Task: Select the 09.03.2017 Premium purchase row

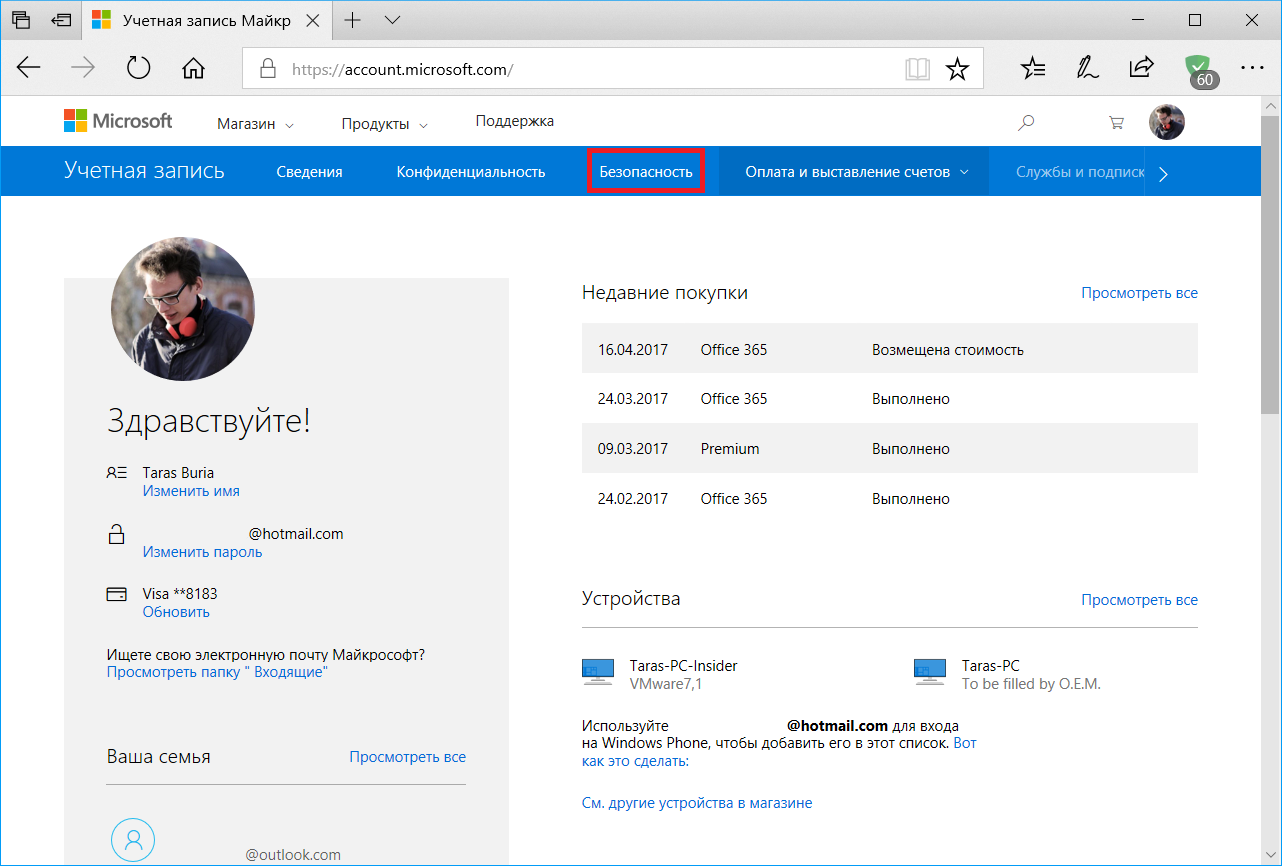Action: click(890, 448)
